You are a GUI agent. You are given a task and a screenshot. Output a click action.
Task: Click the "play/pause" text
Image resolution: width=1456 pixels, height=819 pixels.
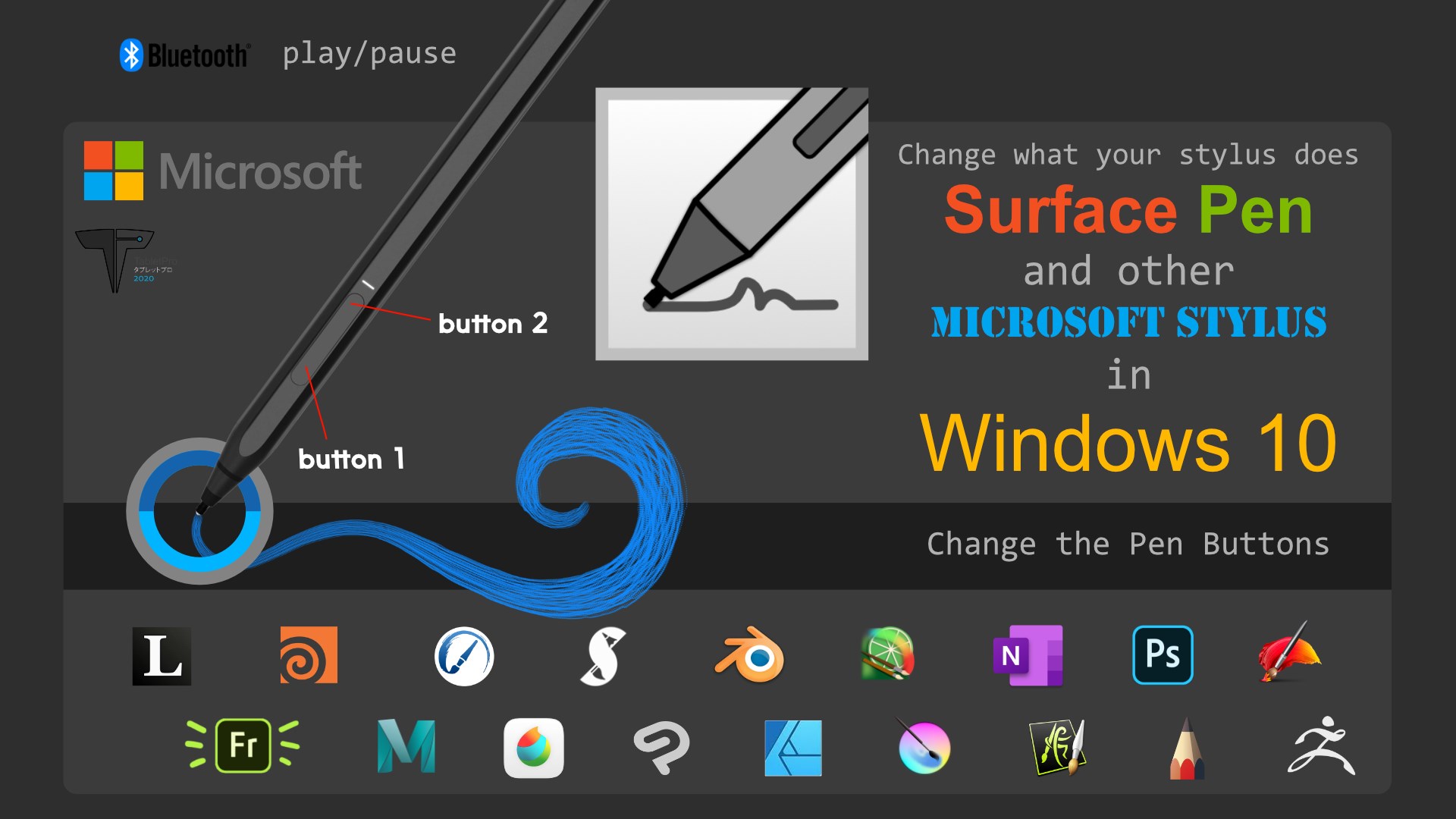point(369,54)
